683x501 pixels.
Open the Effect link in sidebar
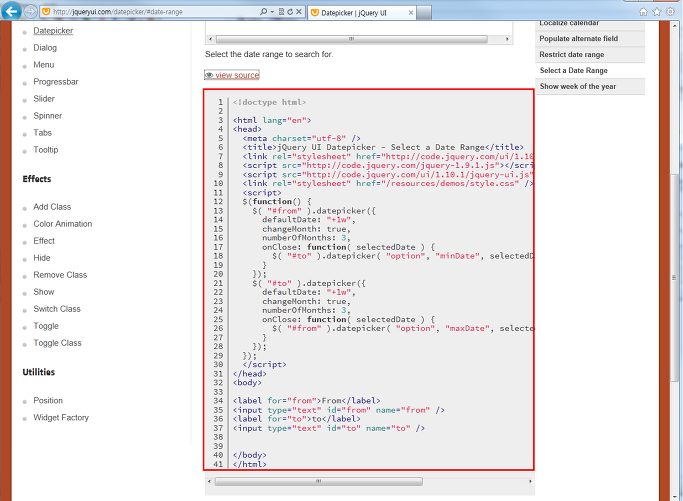point(44,241)
